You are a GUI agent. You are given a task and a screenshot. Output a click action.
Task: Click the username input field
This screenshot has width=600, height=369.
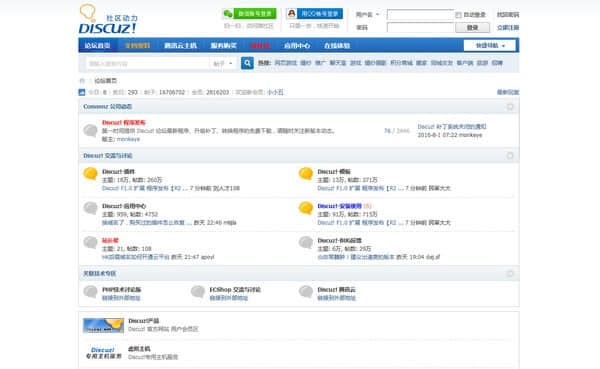[420, 15]
